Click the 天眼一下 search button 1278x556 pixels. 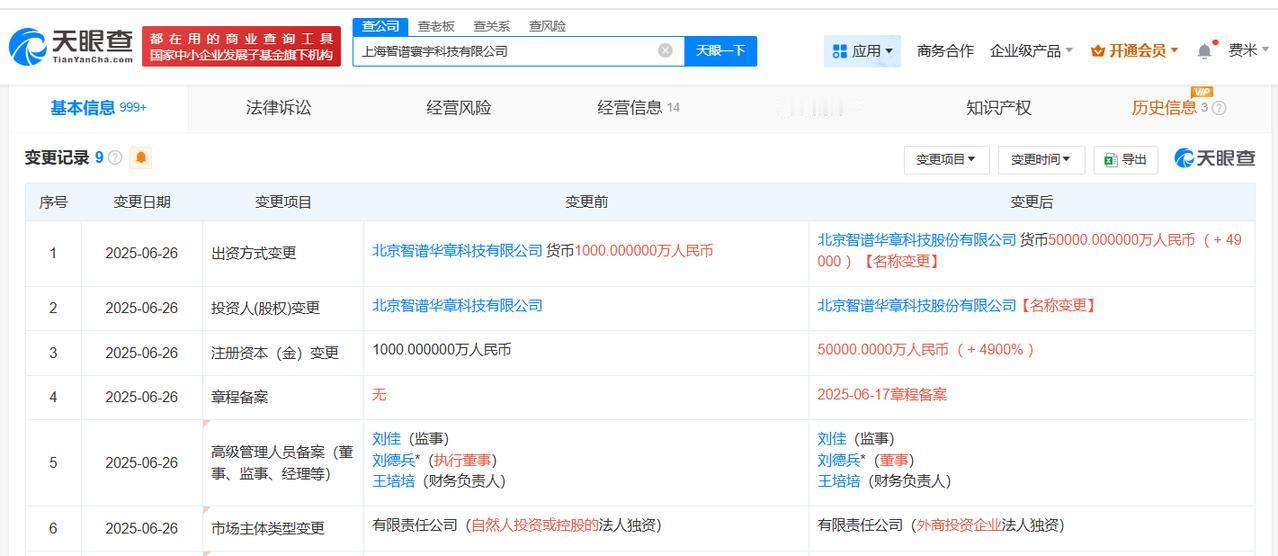click(x=720, y=51)
